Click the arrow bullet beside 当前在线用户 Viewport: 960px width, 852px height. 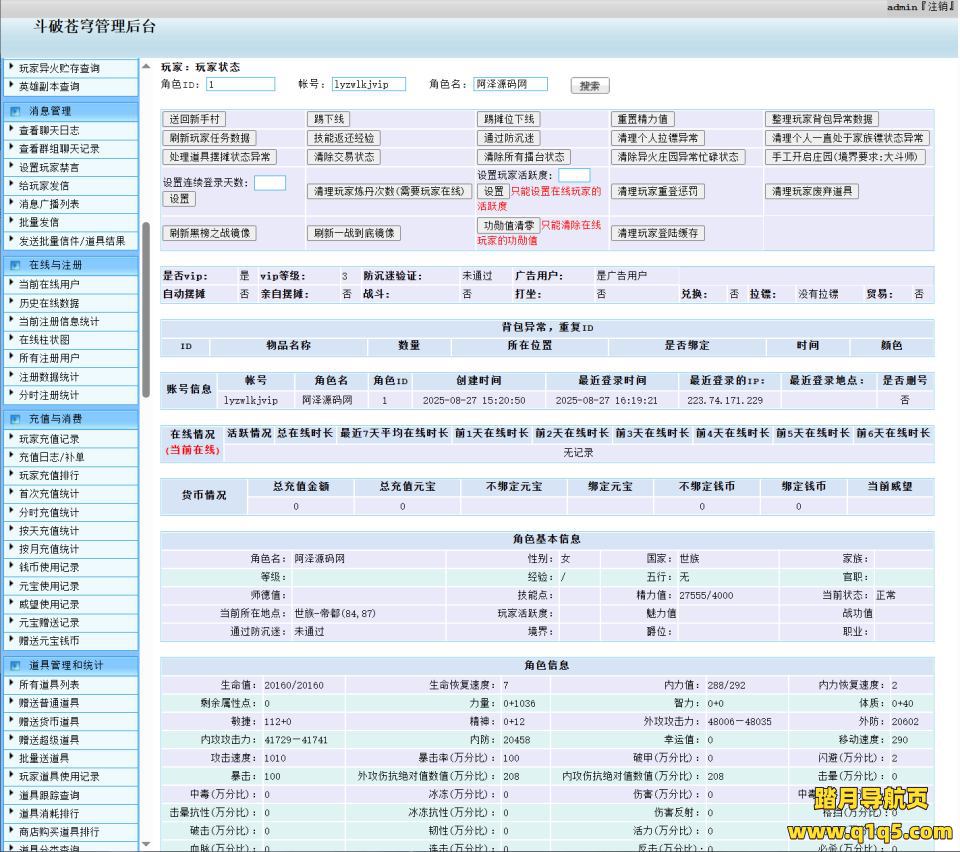(x=11, y=284)
